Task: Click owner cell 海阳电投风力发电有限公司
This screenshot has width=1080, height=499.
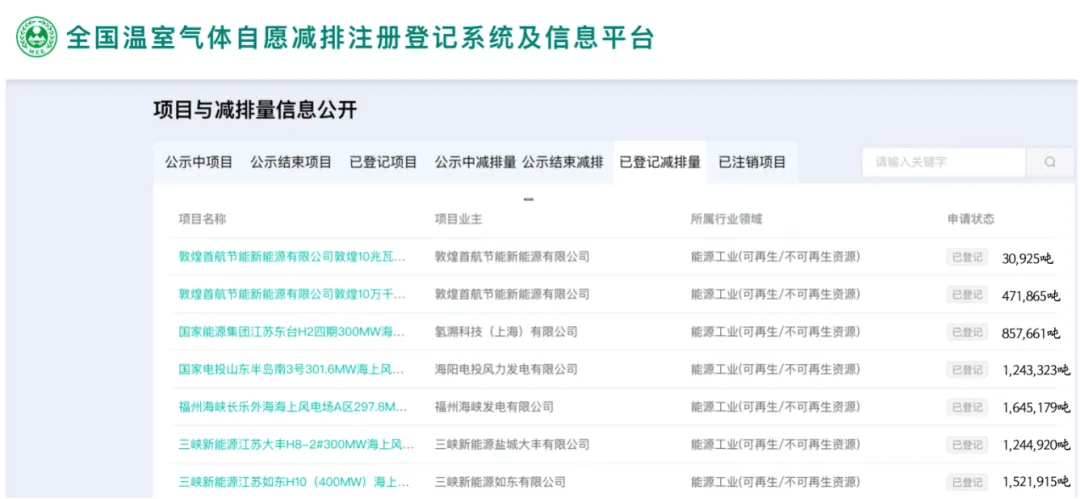Action: coord(506,369)
